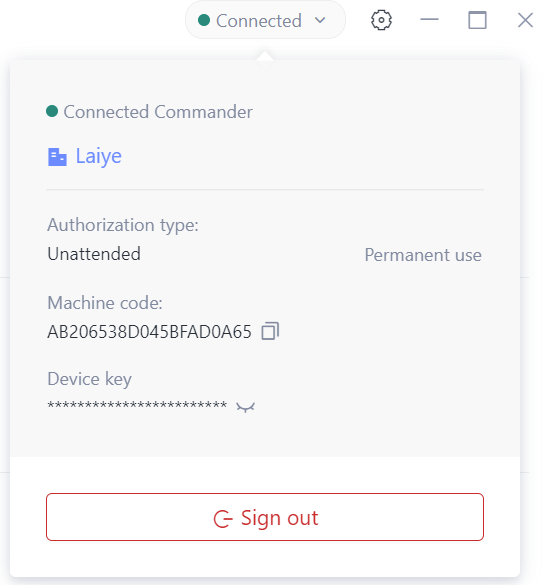Reveal the hidden device key

point(246,407)
